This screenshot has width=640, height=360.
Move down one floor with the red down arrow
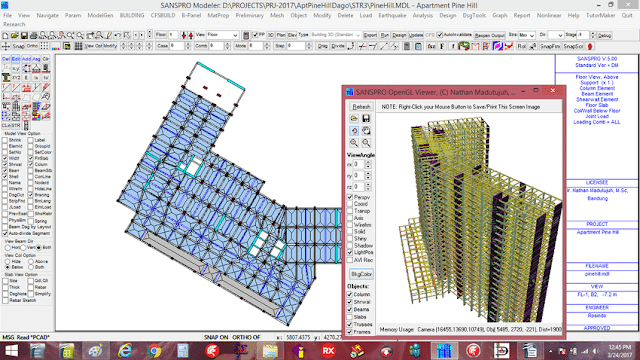click(184, 36)
